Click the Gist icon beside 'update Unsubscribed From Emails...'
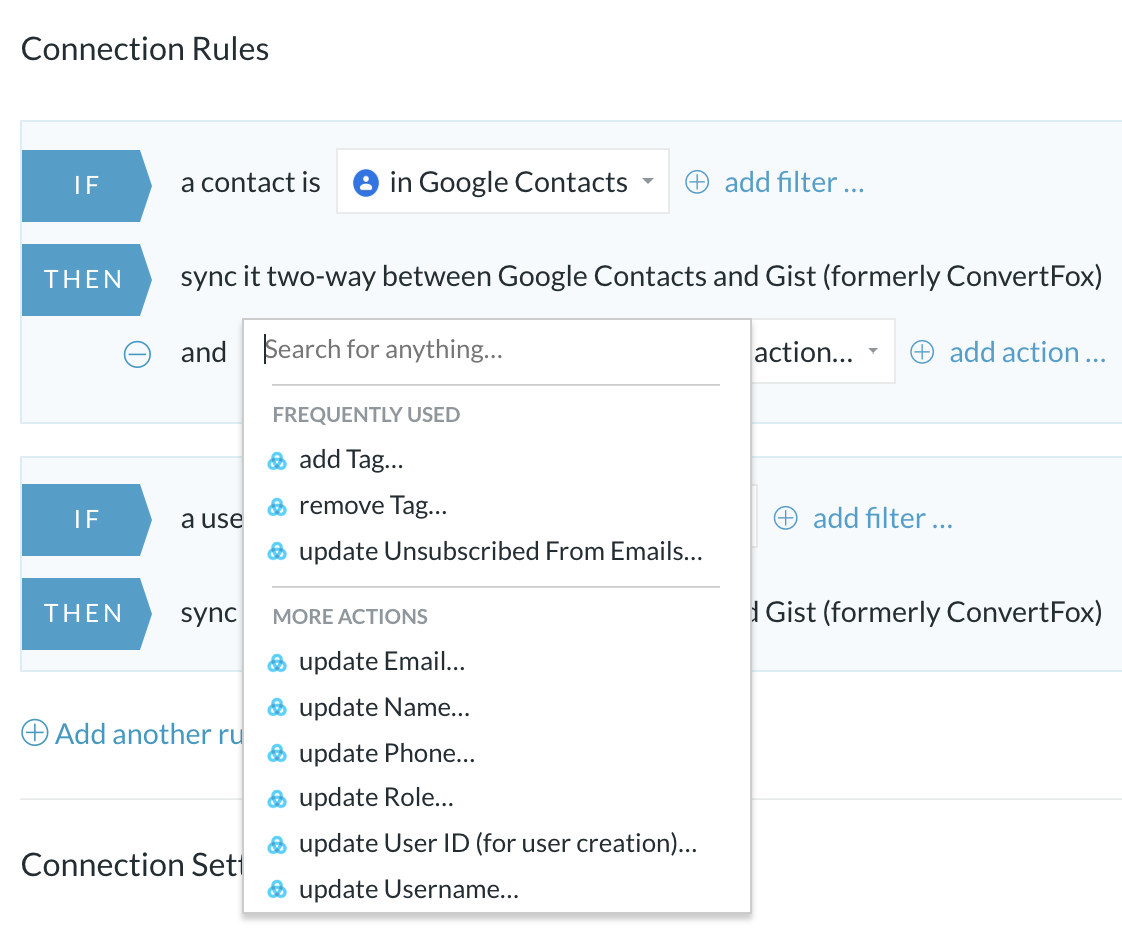 [x=277, y=552]
